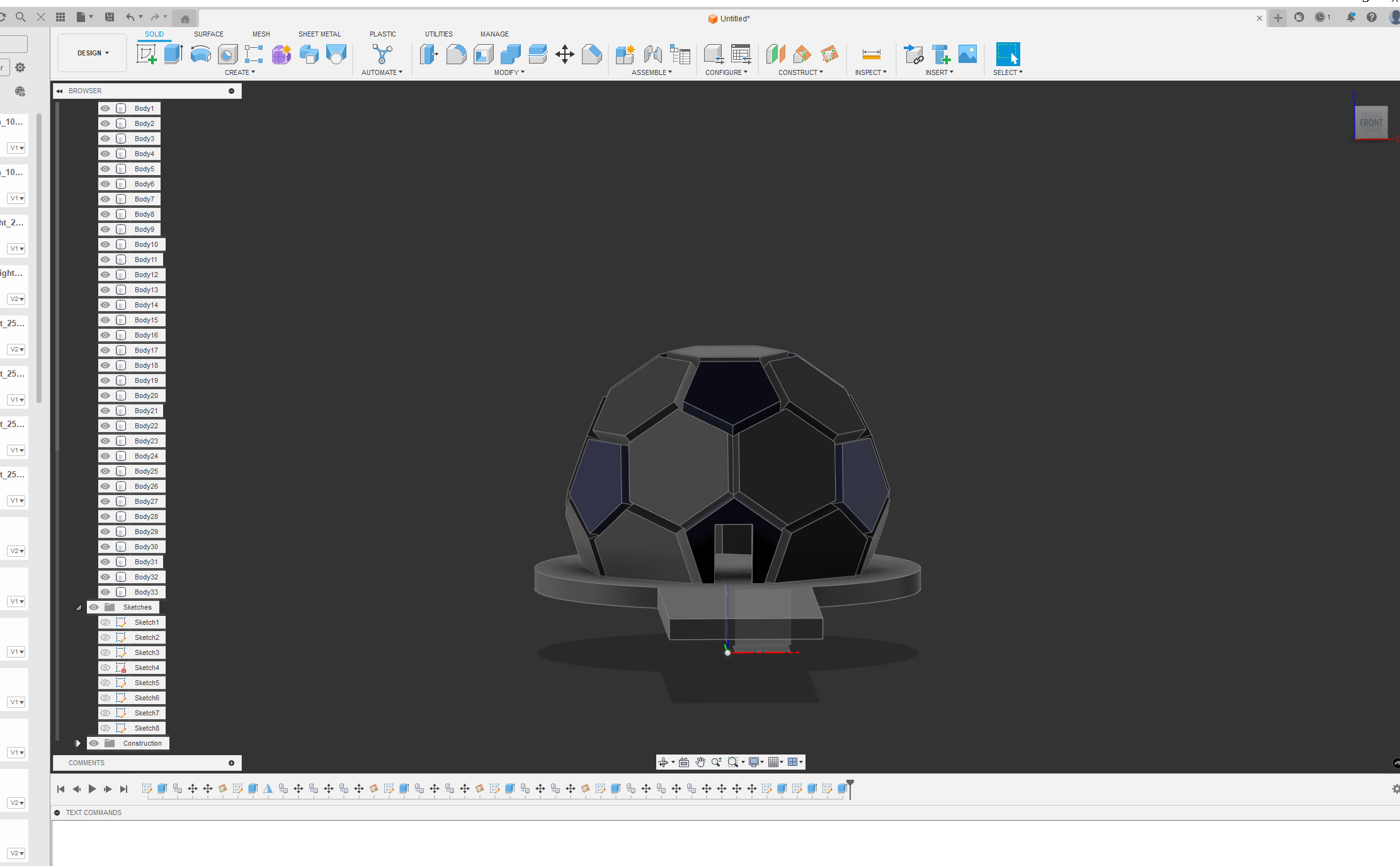Expand the COMMENTS panel
1400x866 pixels.
click(231, 763)
